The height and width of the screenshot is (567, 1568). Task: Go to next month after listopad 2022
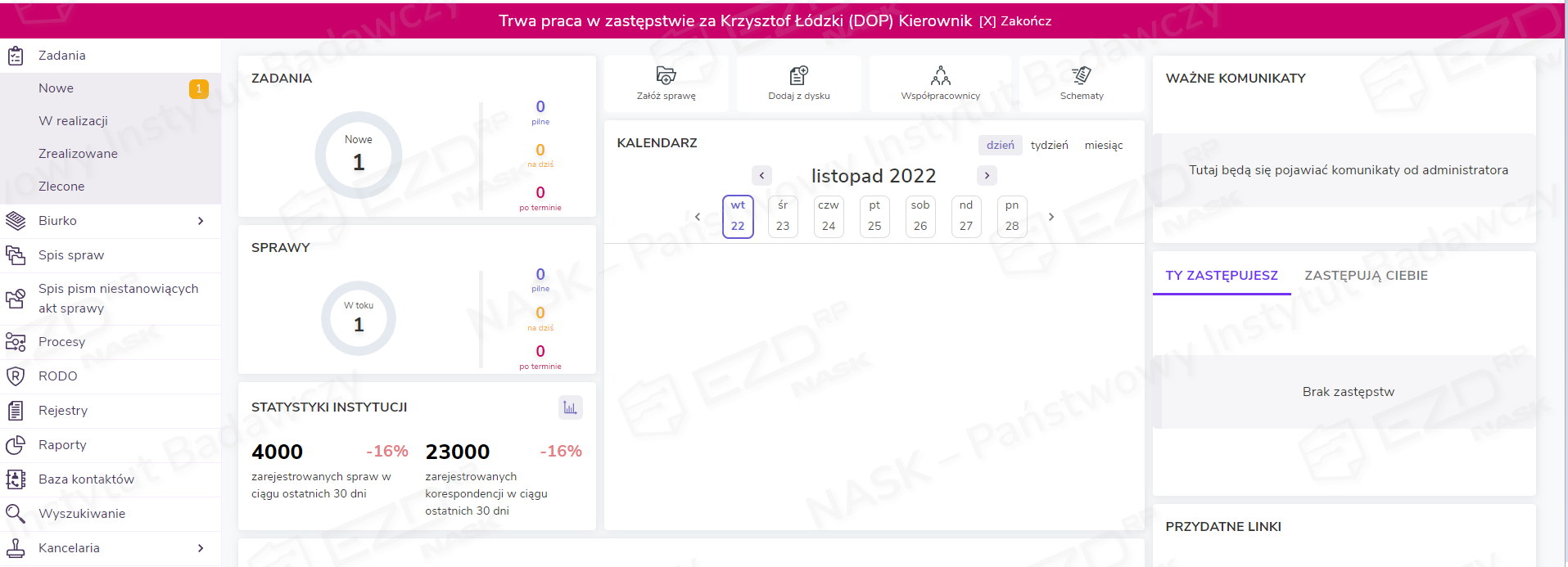(987, 176)
